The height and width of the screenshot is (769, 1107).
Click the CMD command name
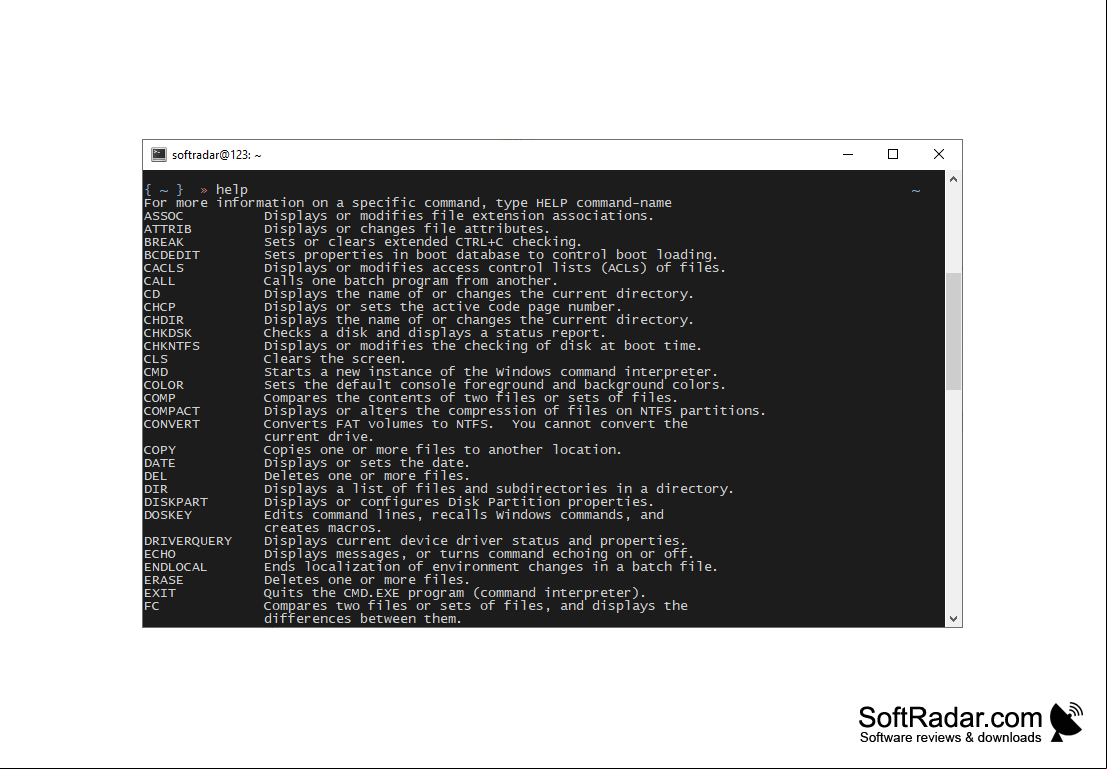(156, 372)
